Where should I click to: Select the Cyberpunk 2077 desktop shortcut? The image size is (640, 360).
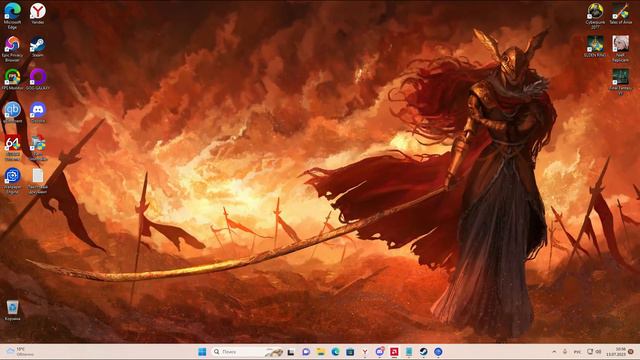click(595, 16)
